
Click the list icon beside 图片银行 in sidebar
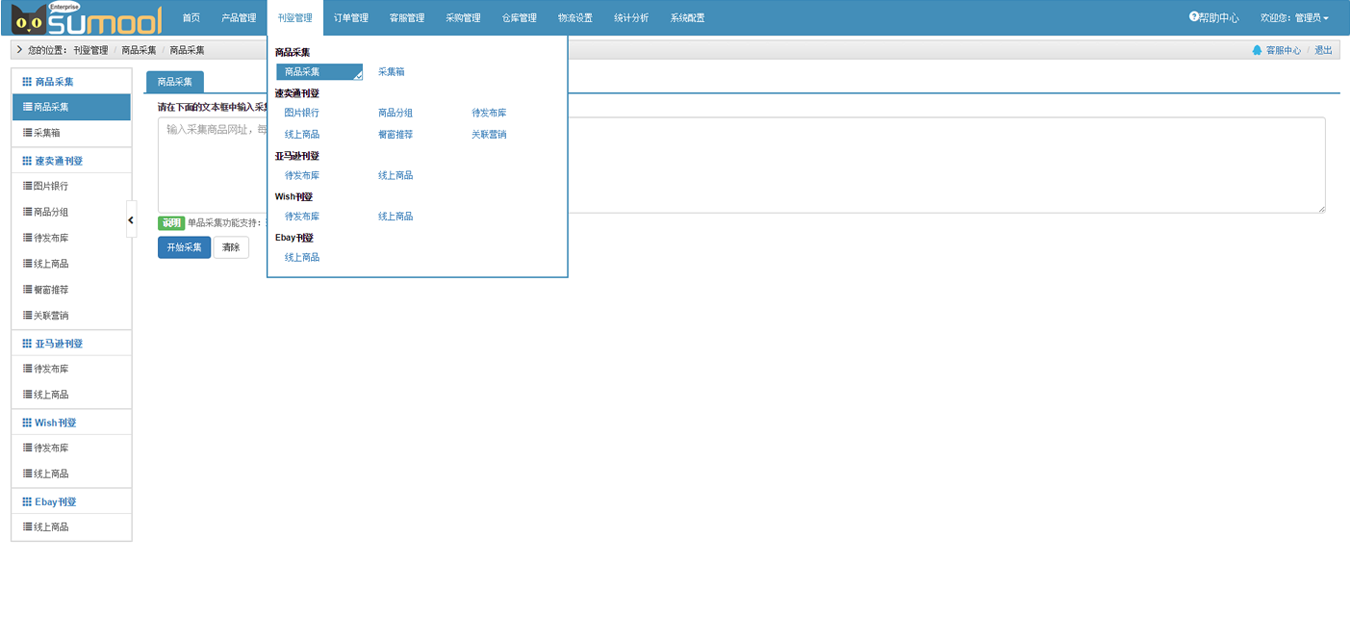point(27,186)
